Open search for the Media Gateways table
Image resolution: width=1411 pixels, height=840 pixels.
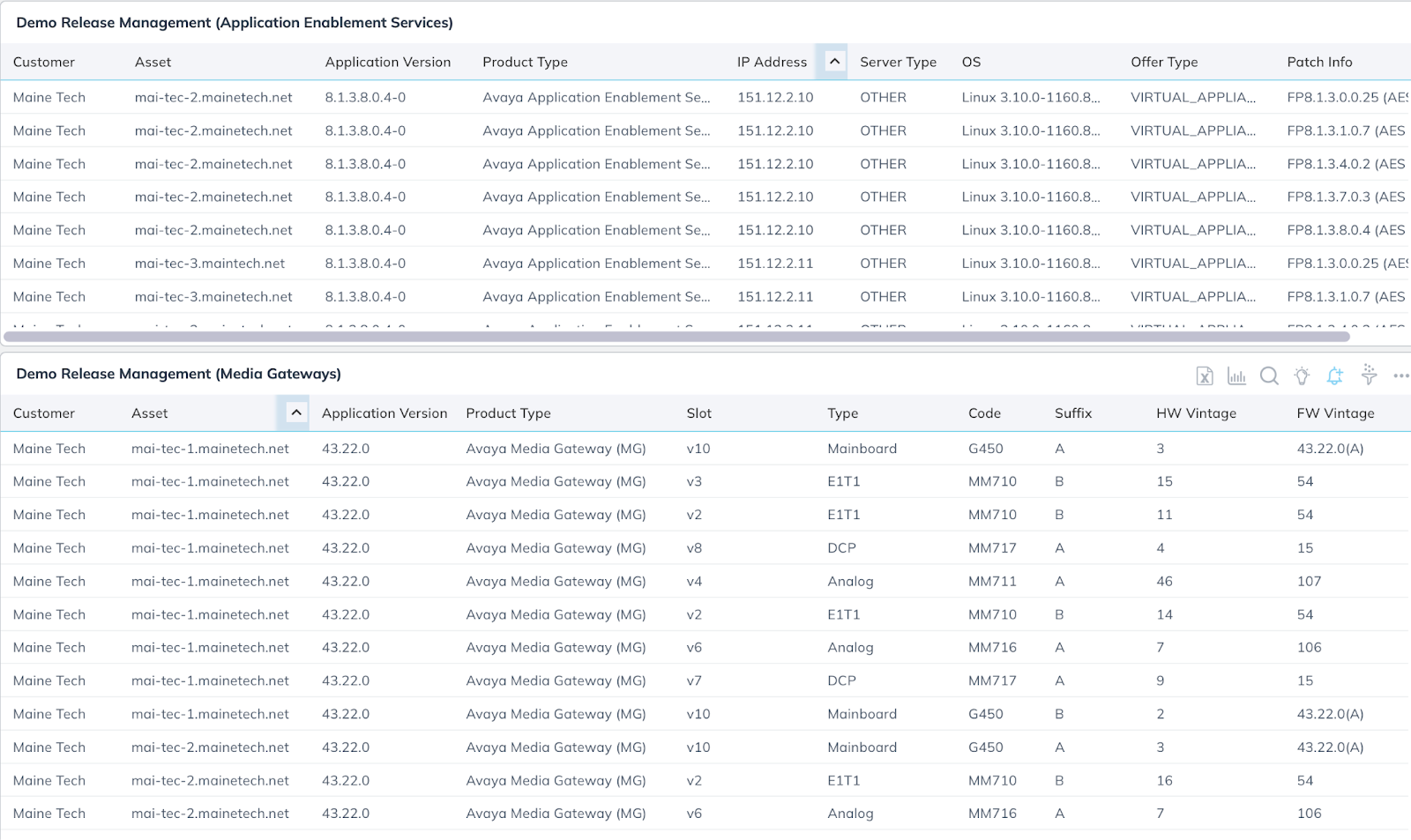[1269, 375]
